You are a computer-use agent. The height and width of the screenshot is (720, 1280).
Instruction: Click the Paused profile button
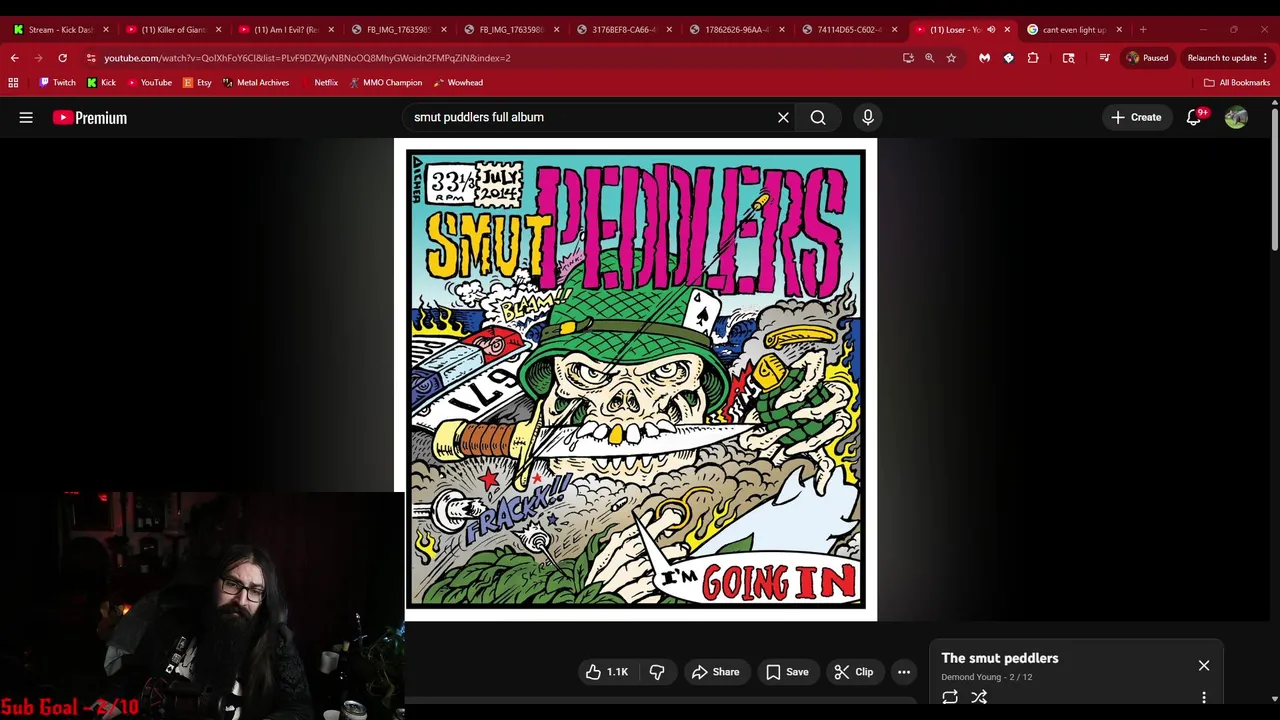1147,58
